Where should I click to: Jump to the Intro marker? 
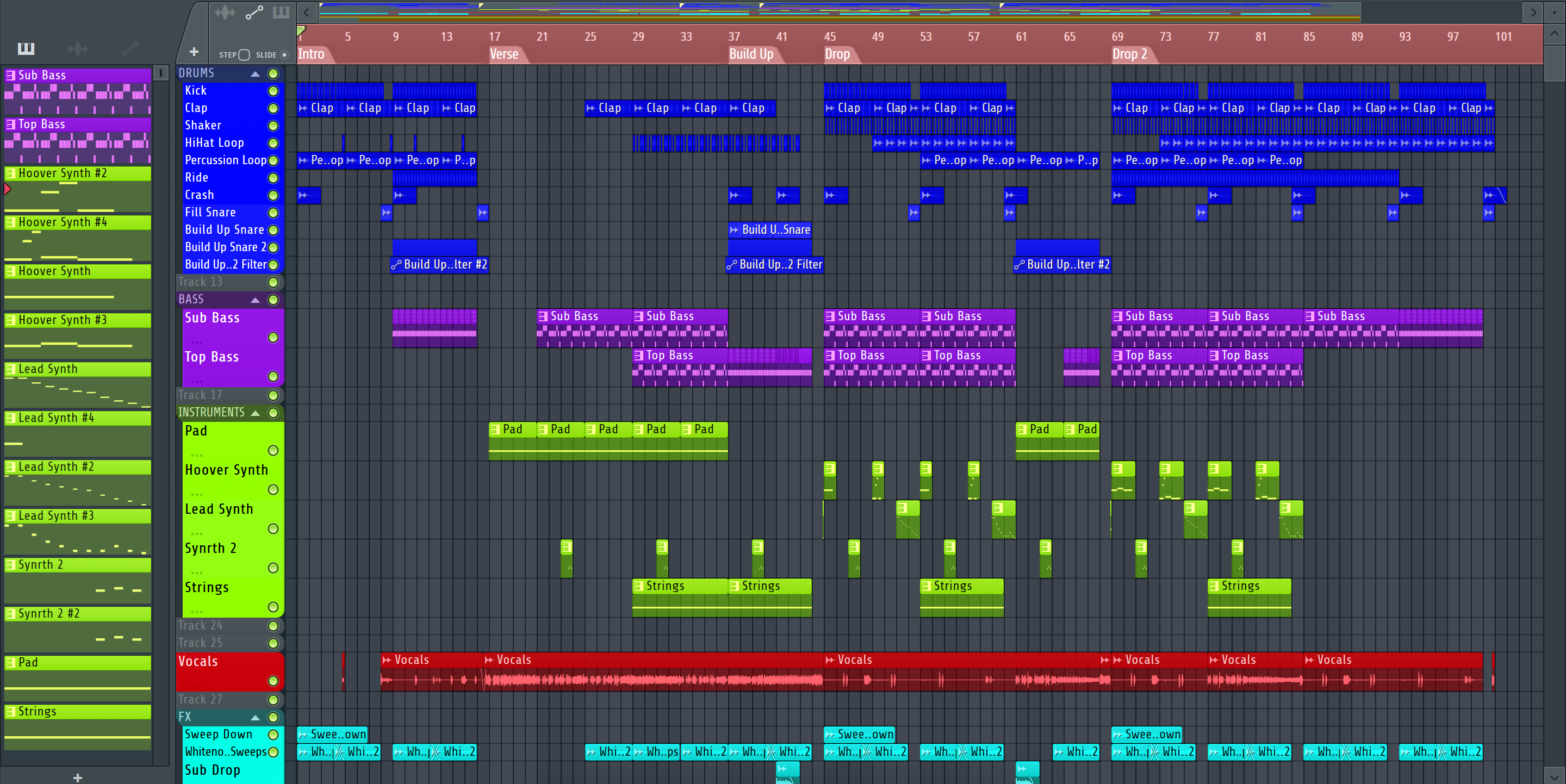[x=311, y=54]
